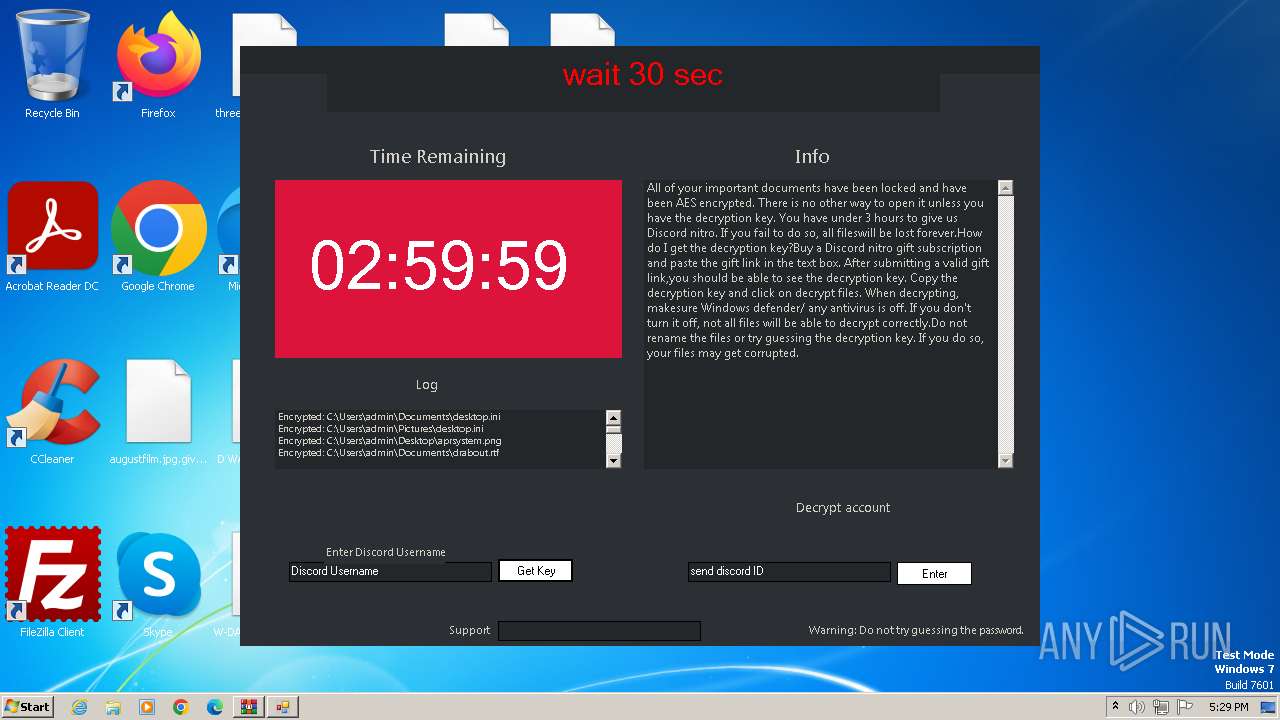Click the Log scrollbar thumb
Viewport: 1280px width, 720px height.
614,432
